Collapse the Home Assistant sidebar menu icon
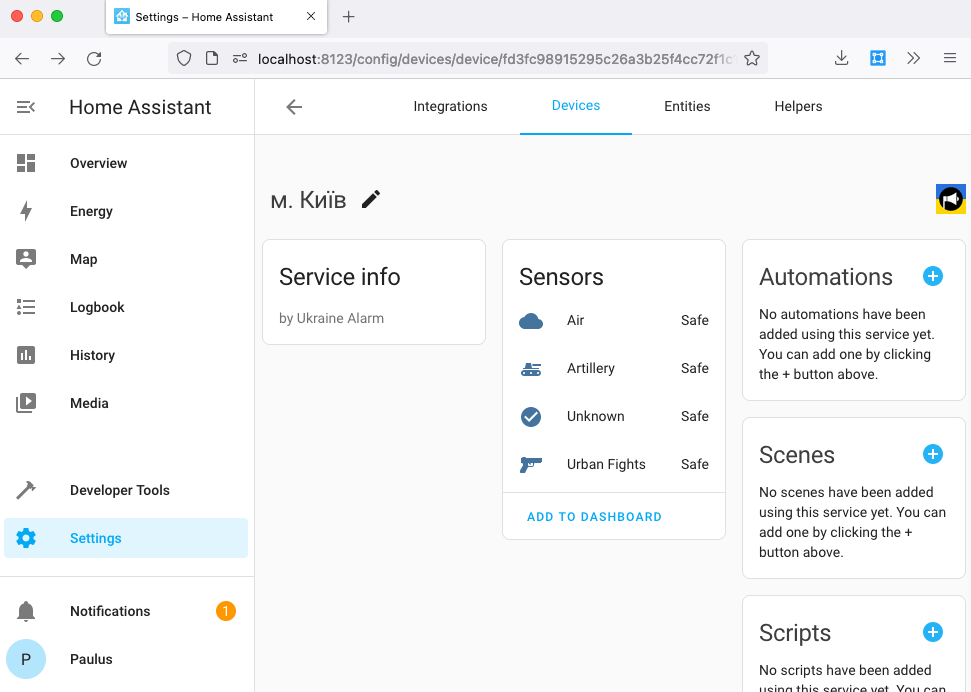This screenshot has width=971, height=692. pyautogui.click(x=25, y=107)
